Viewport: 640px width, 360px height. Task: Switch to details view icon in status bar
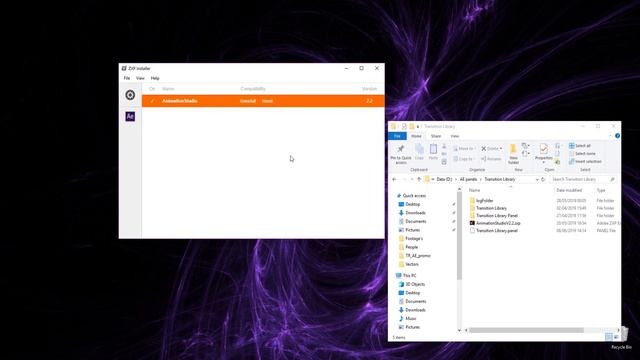point(609,337)
